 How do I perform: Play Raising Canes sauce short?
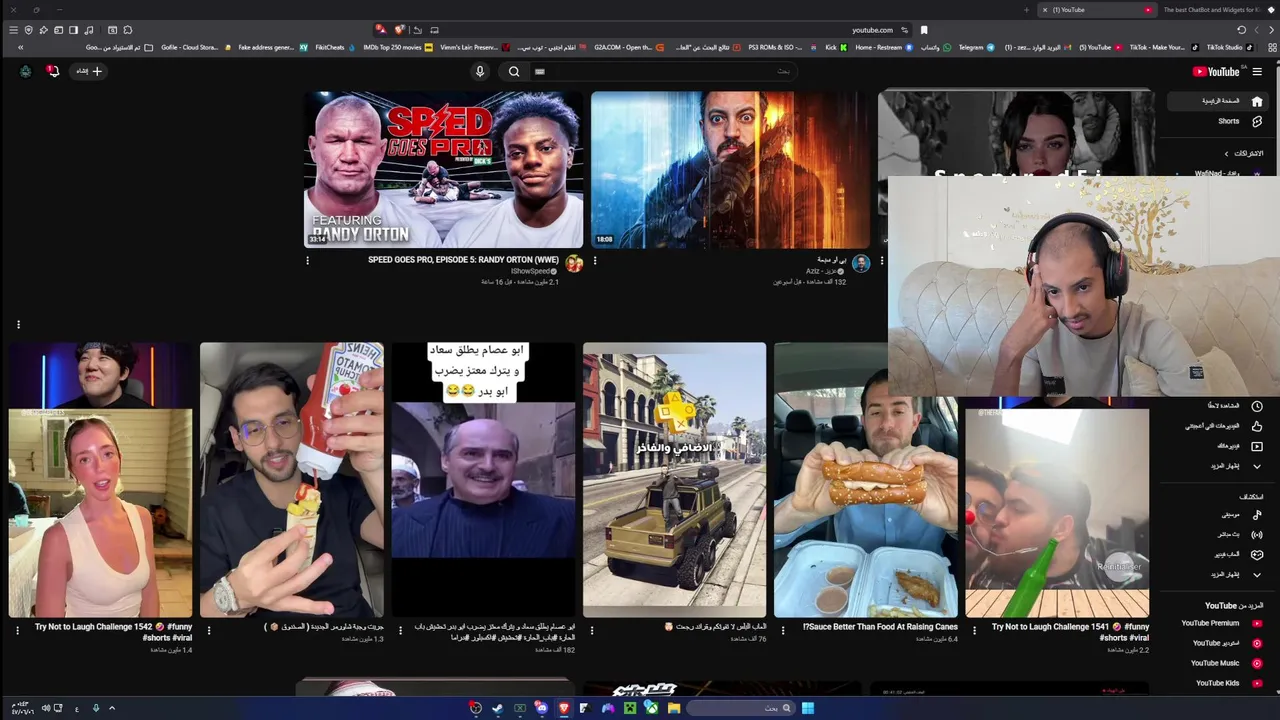click(866, 480)
